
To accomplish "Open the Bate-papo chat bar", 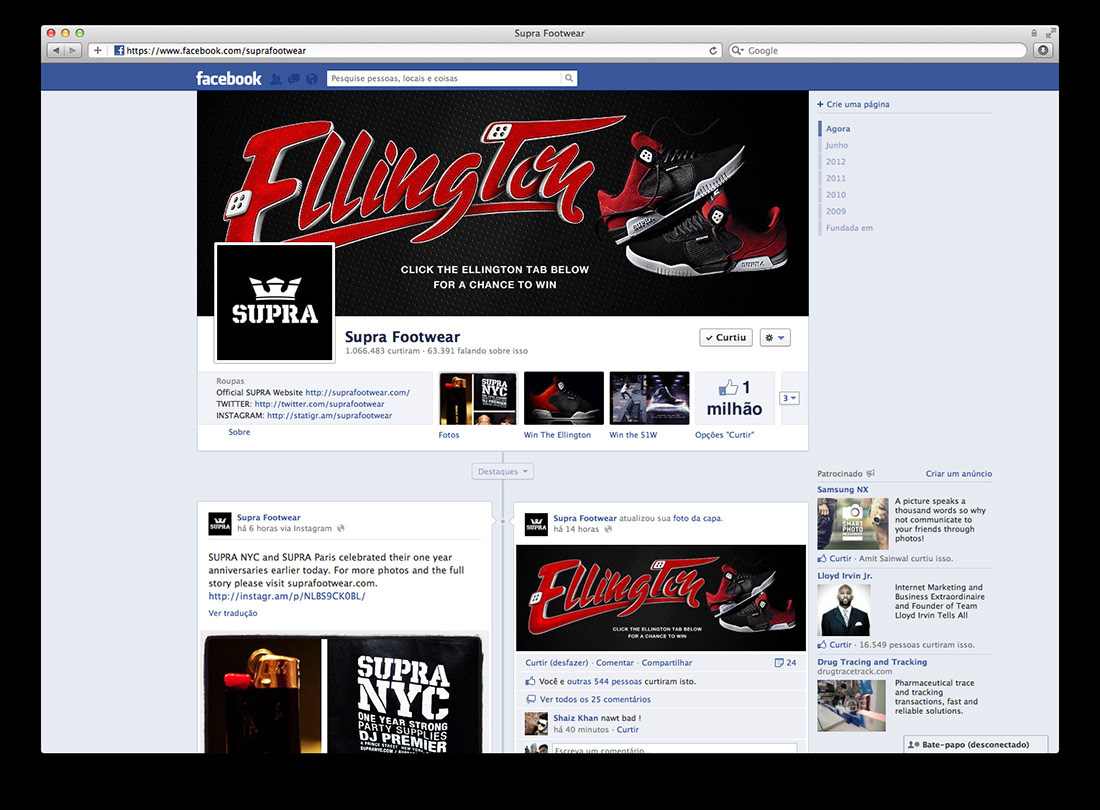I will pyautogui.click(x=976, y=744).
